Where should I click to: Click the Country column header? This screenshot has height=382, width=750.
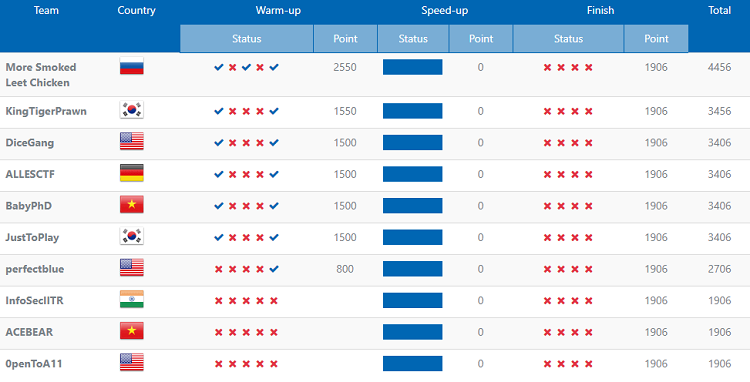136,11
